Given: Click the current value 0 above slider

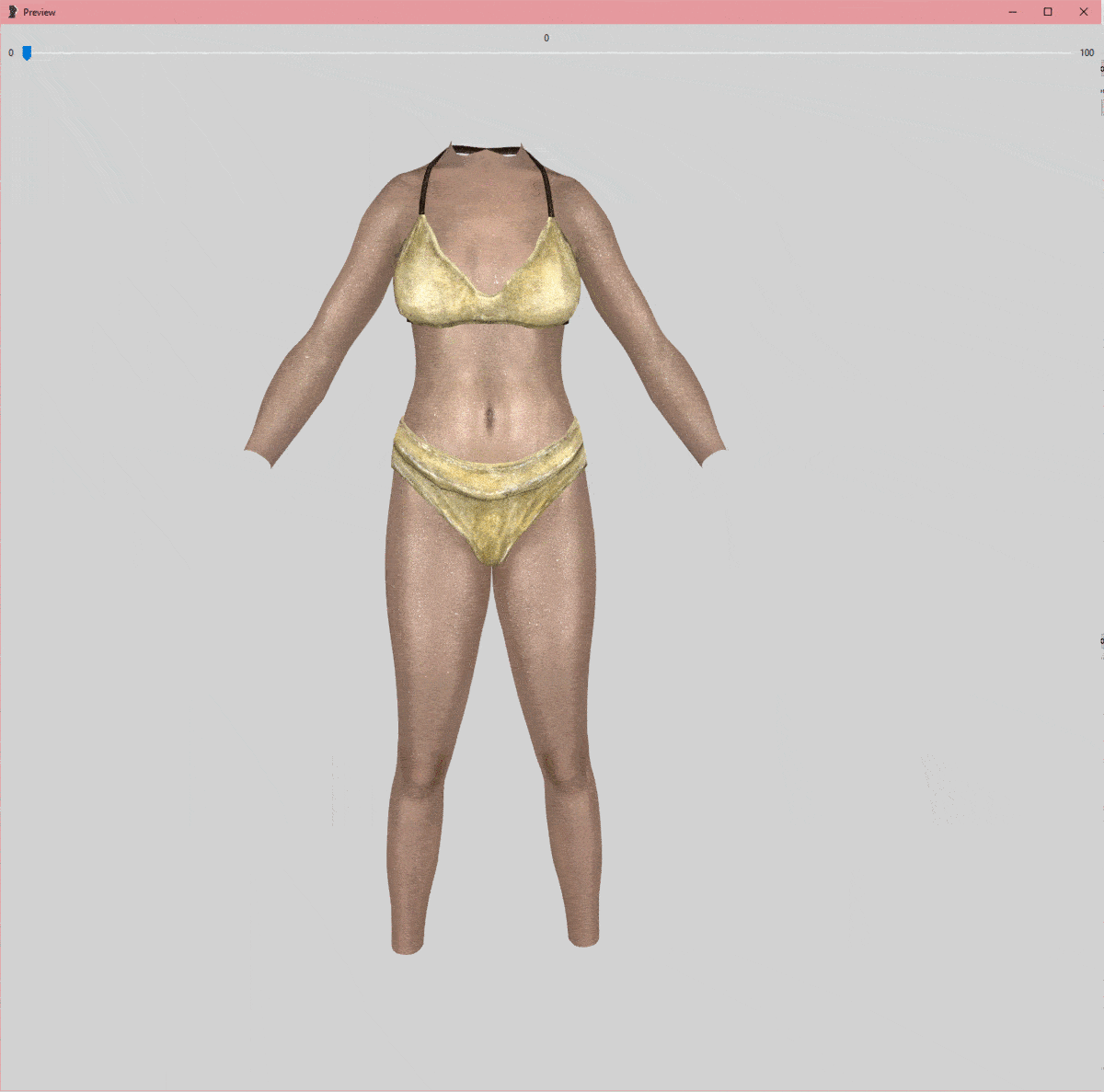Looking at the screenshot, I should click(546, 39).
